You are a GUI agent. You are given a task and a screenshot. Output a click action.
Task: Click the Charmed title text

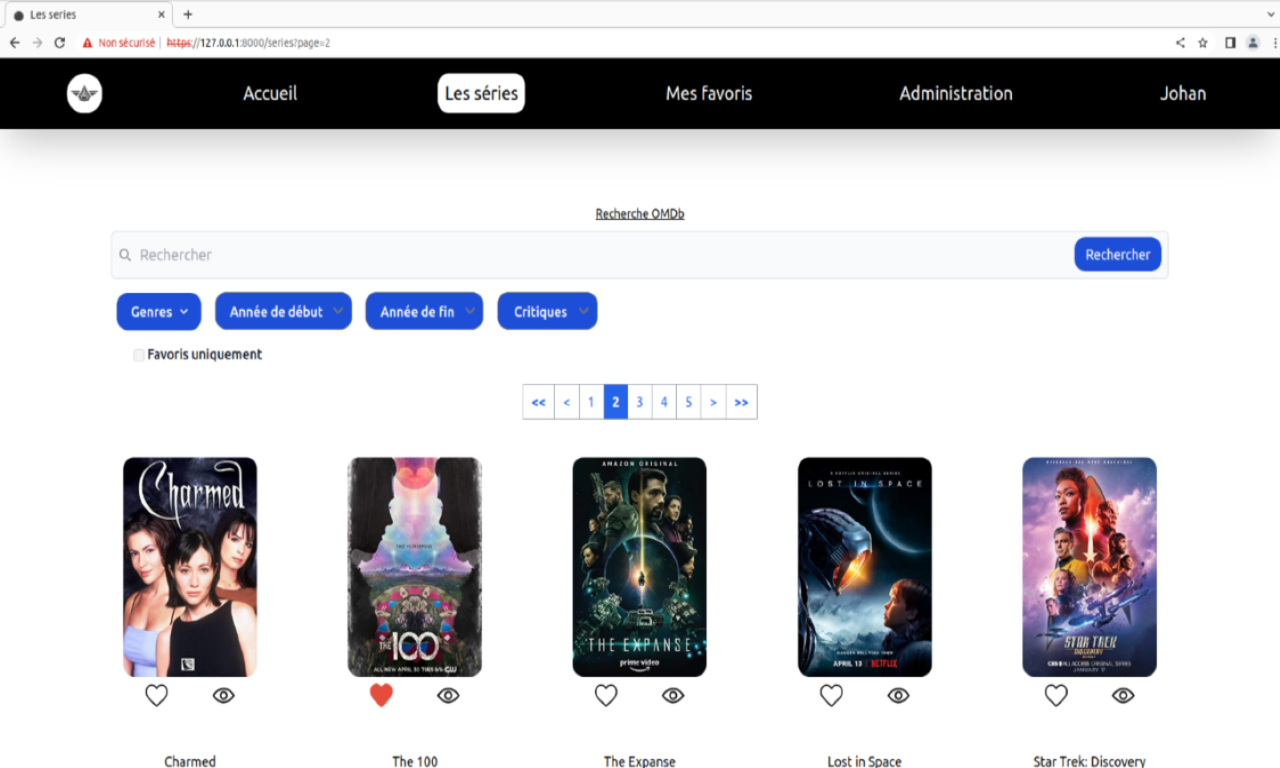[x=190, y=761]
